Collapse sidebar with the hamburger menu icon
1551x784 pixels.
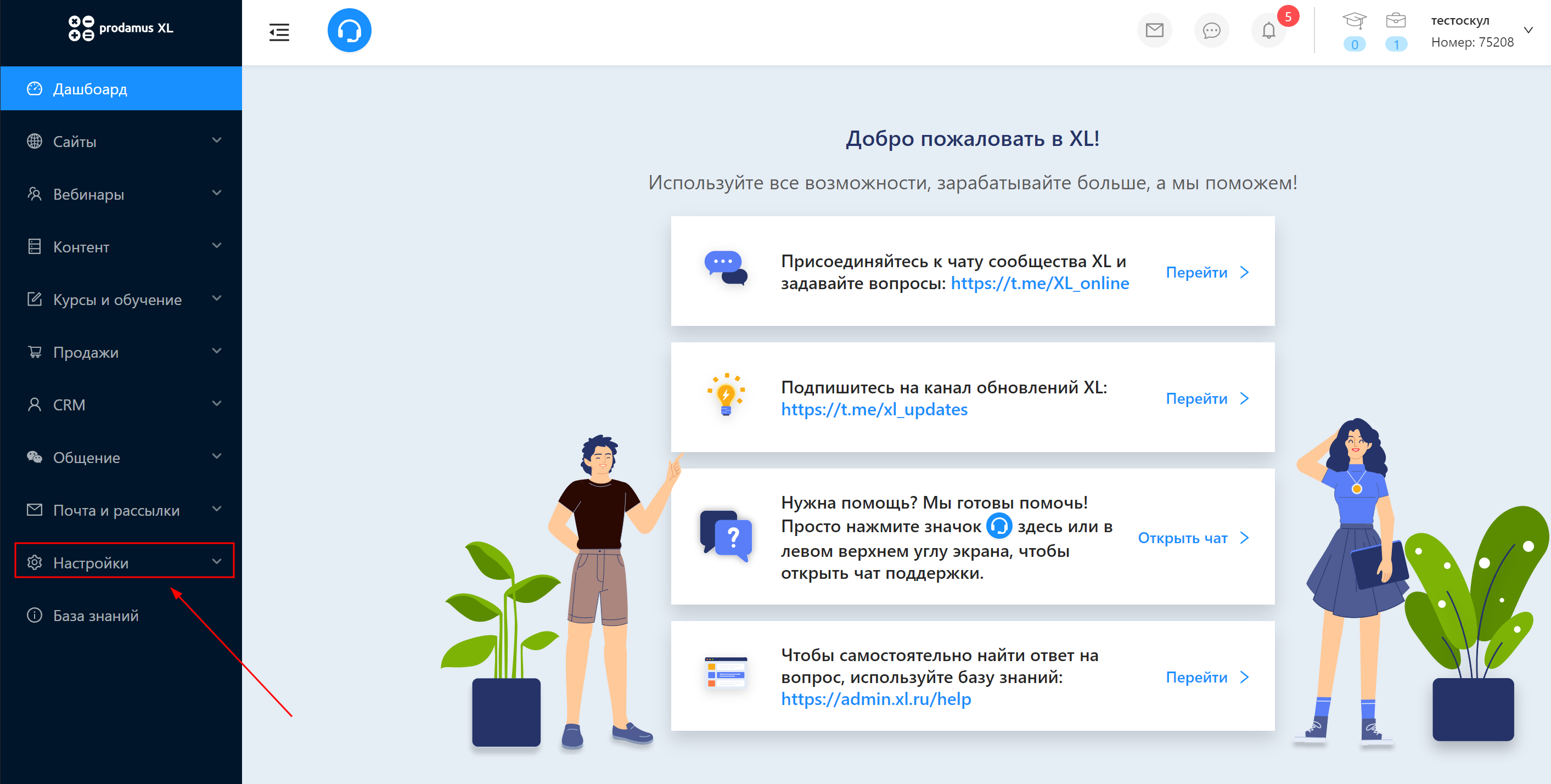click(x=279, y=32)
